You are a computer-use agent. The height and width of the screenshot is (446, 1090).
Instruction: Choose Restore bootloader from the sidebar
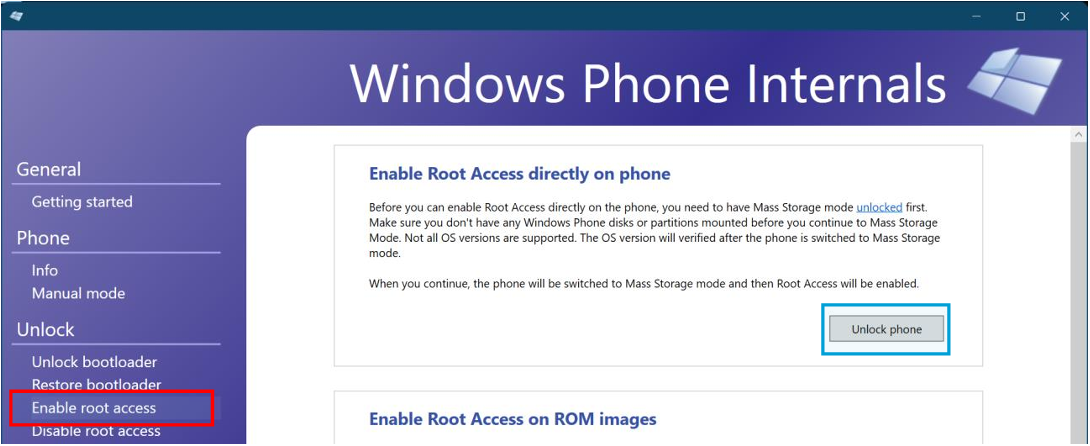pos(96,385)
